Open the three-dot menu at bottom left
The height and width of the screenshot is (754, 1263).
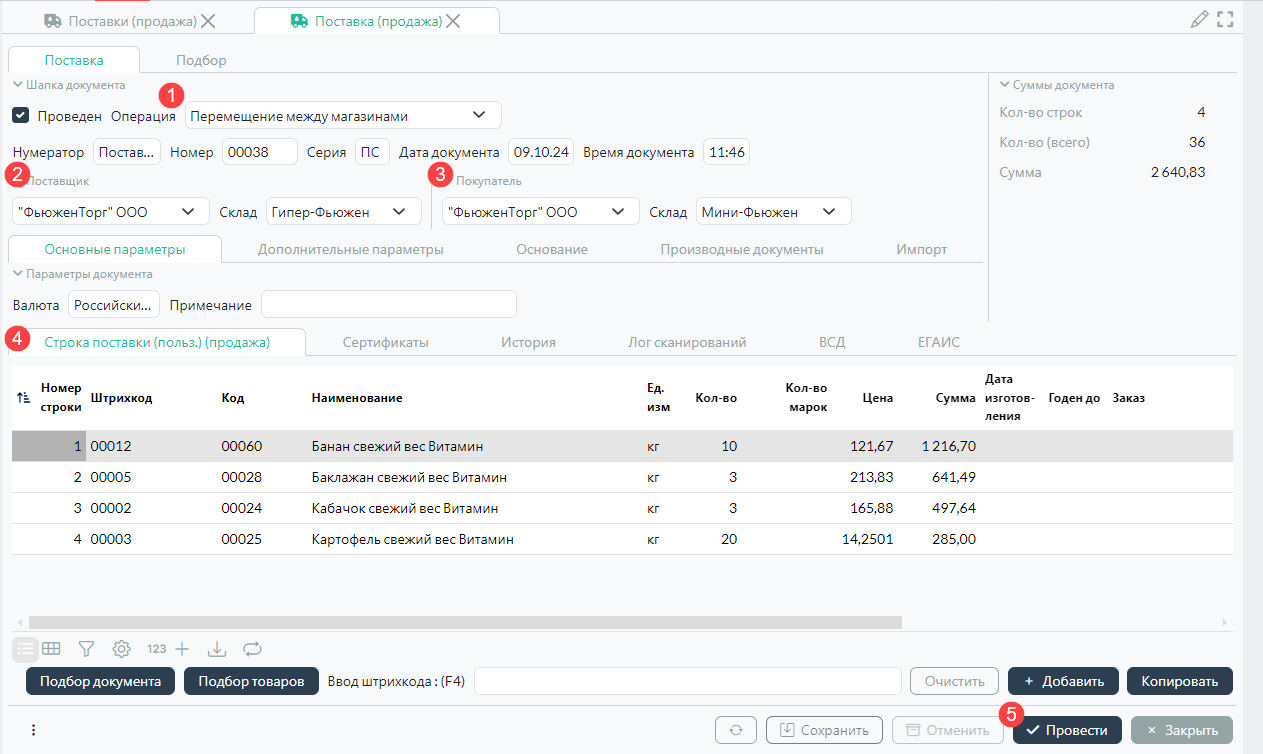(x=33, y=730)
